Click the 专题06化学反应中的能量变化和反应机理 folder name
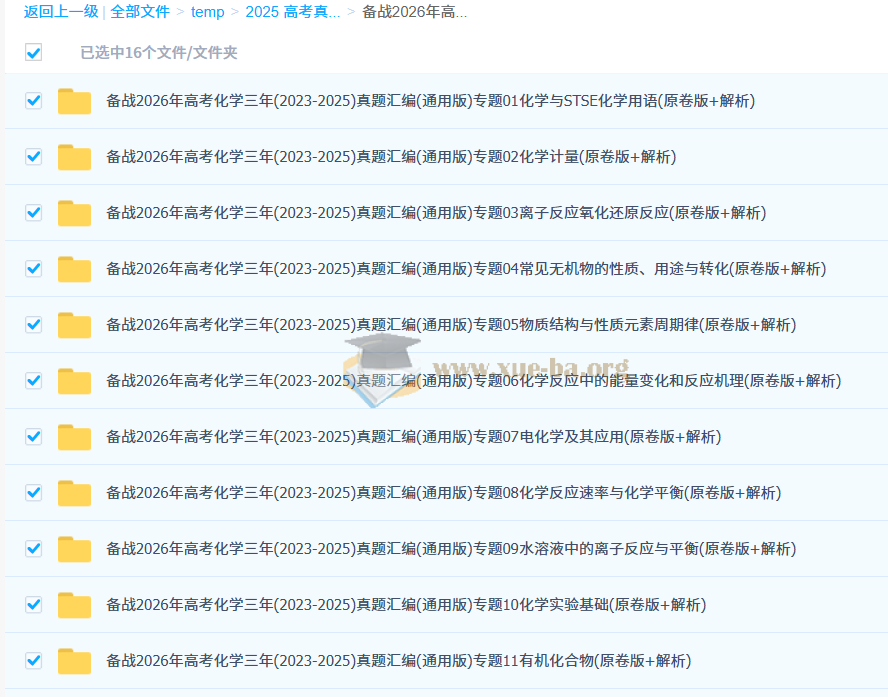Viewport: 888px width, 697px height. click(x=473, y=381)
